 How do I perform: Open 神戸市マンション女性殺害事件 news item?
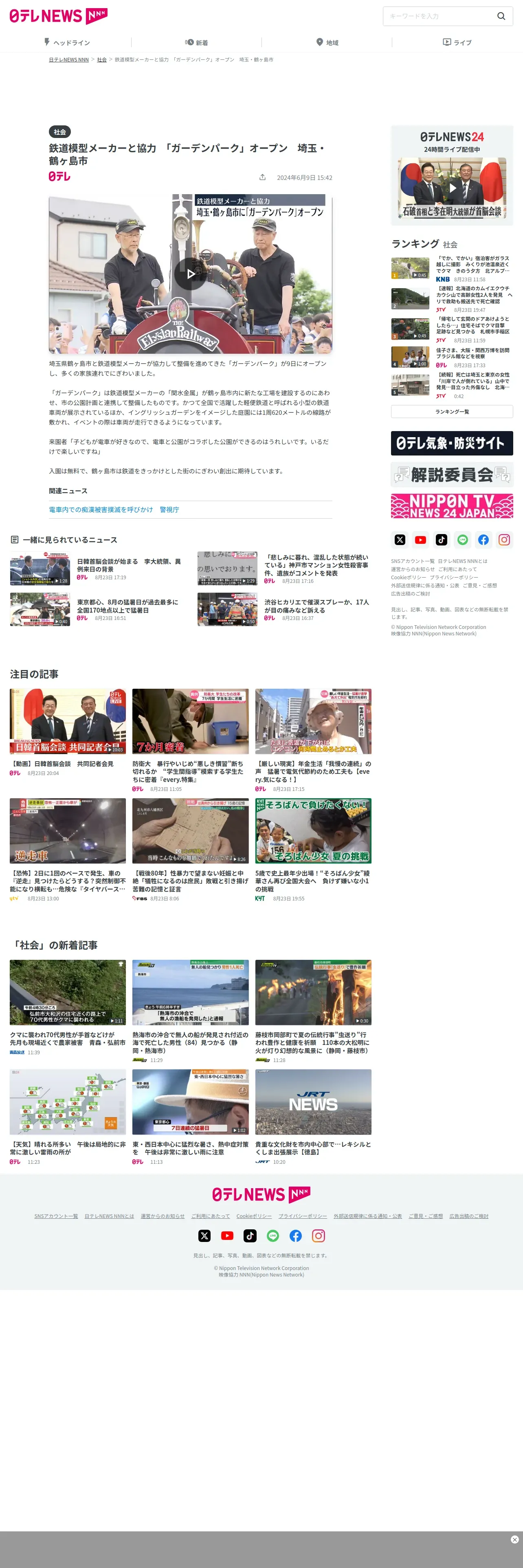284,569
